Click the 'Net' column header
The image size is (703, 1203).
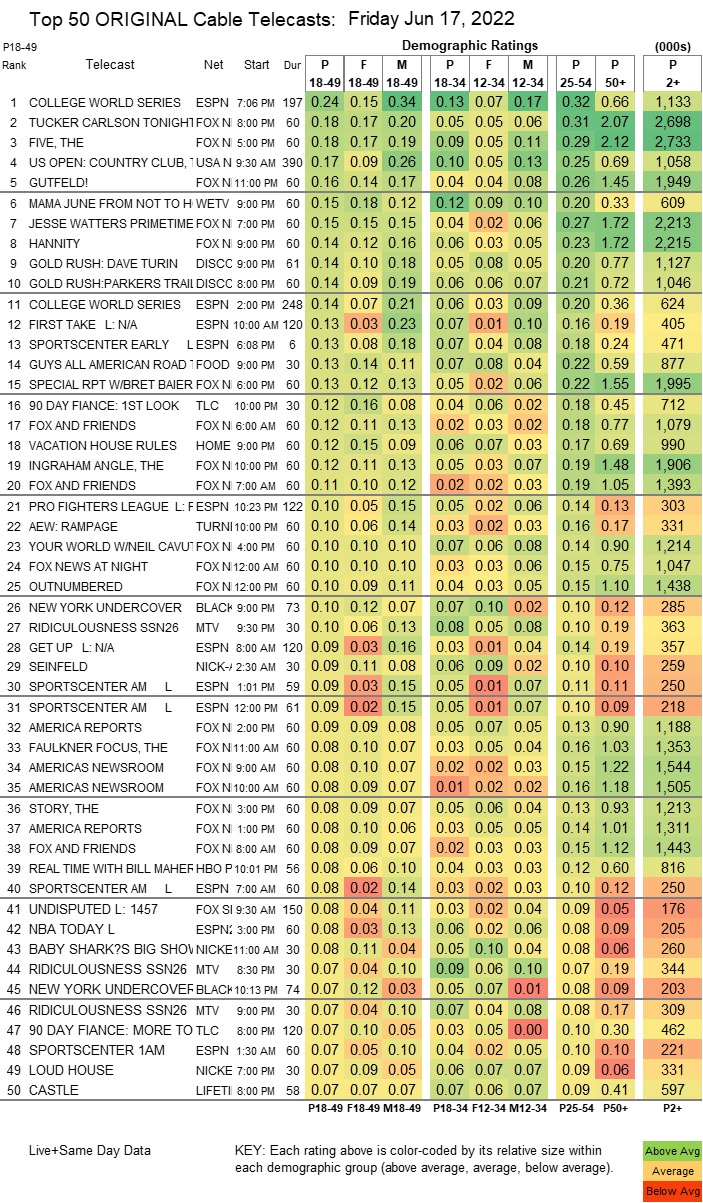213,64
